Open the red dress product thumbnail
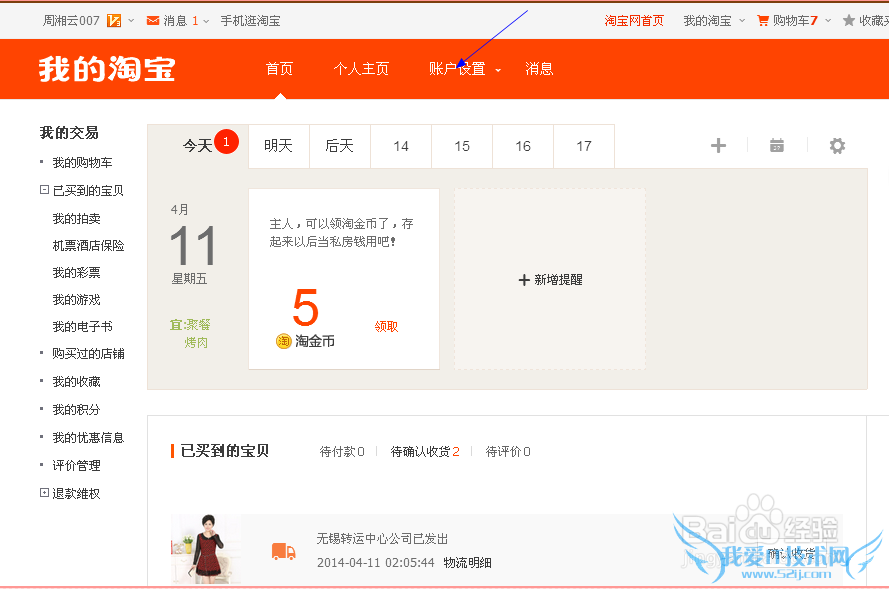889x589 pixels. 206,549
